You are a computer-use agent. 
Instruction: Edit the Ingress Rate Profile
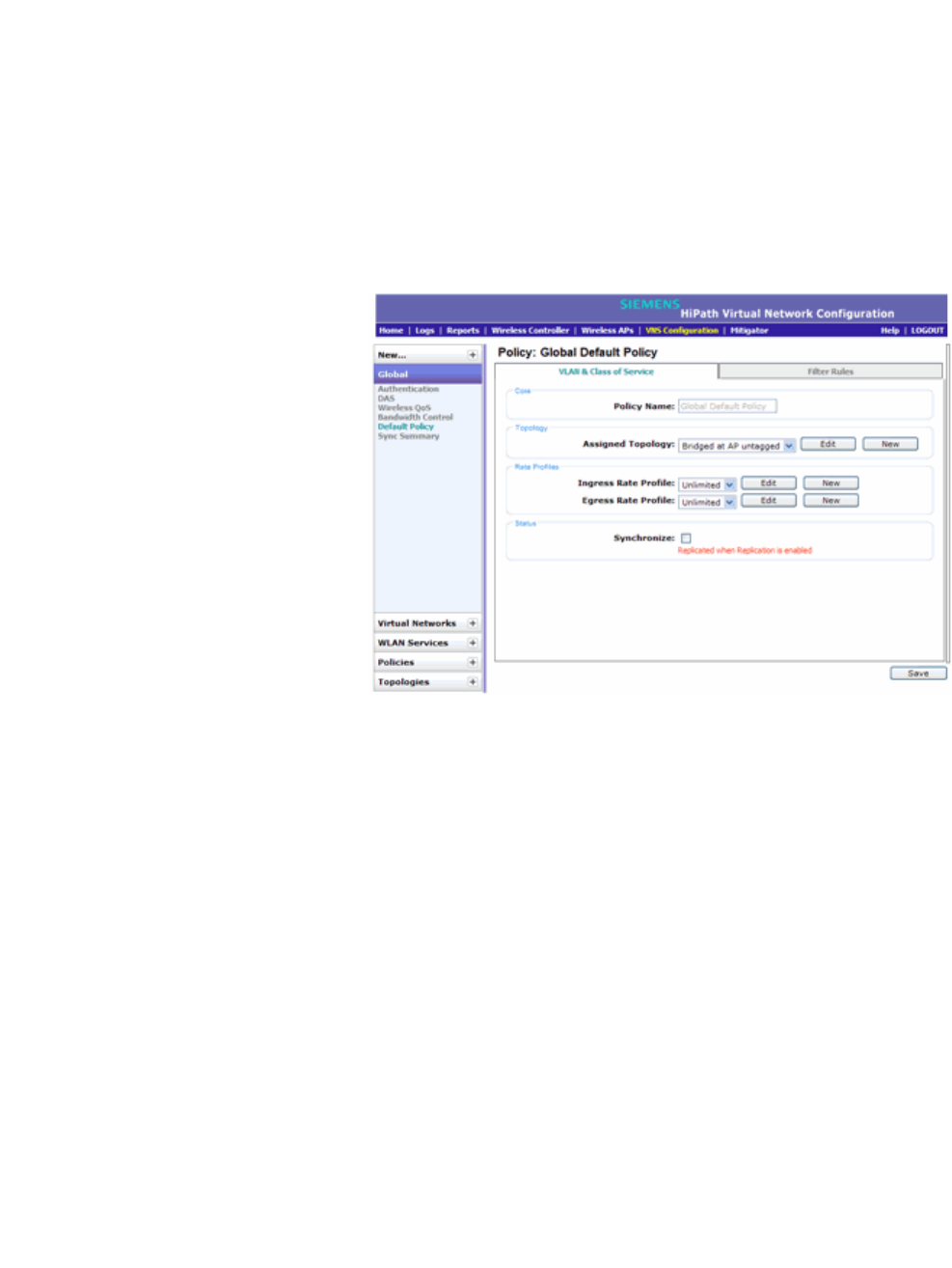pyautogui.click(x=769, y=483)
